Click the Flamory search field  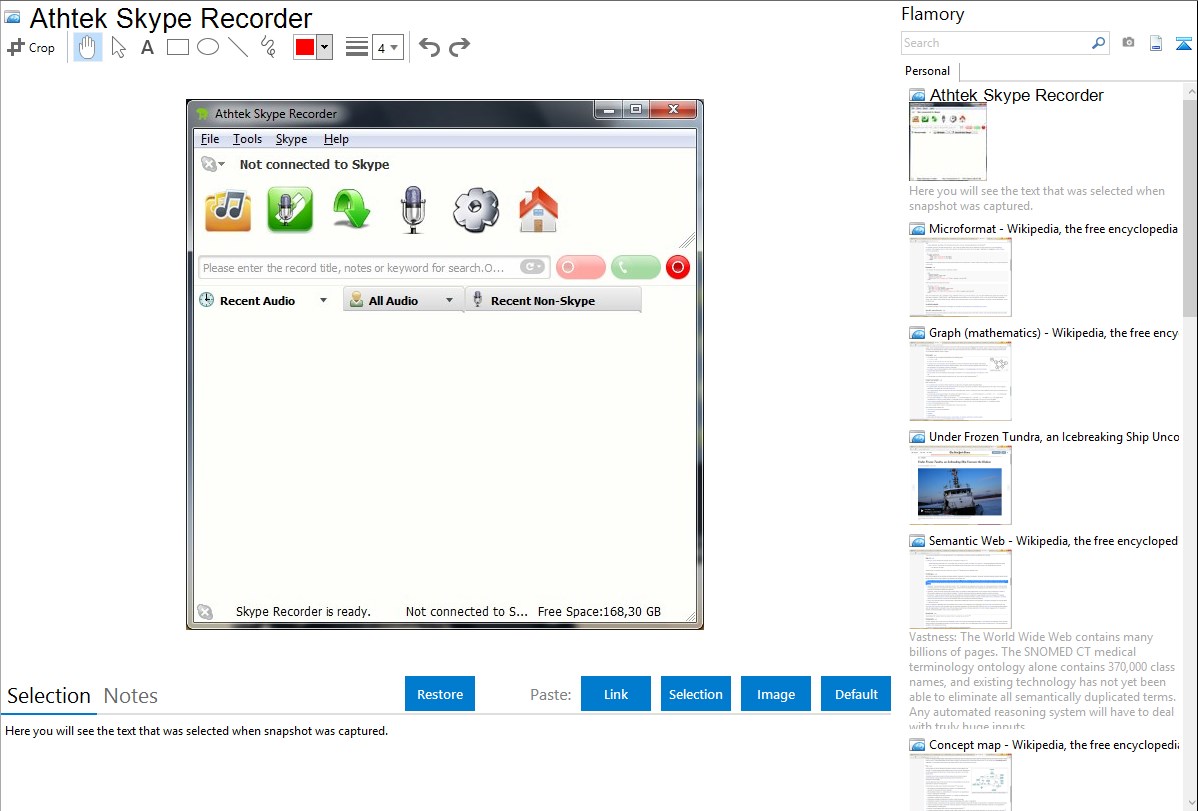coord(996,43)
